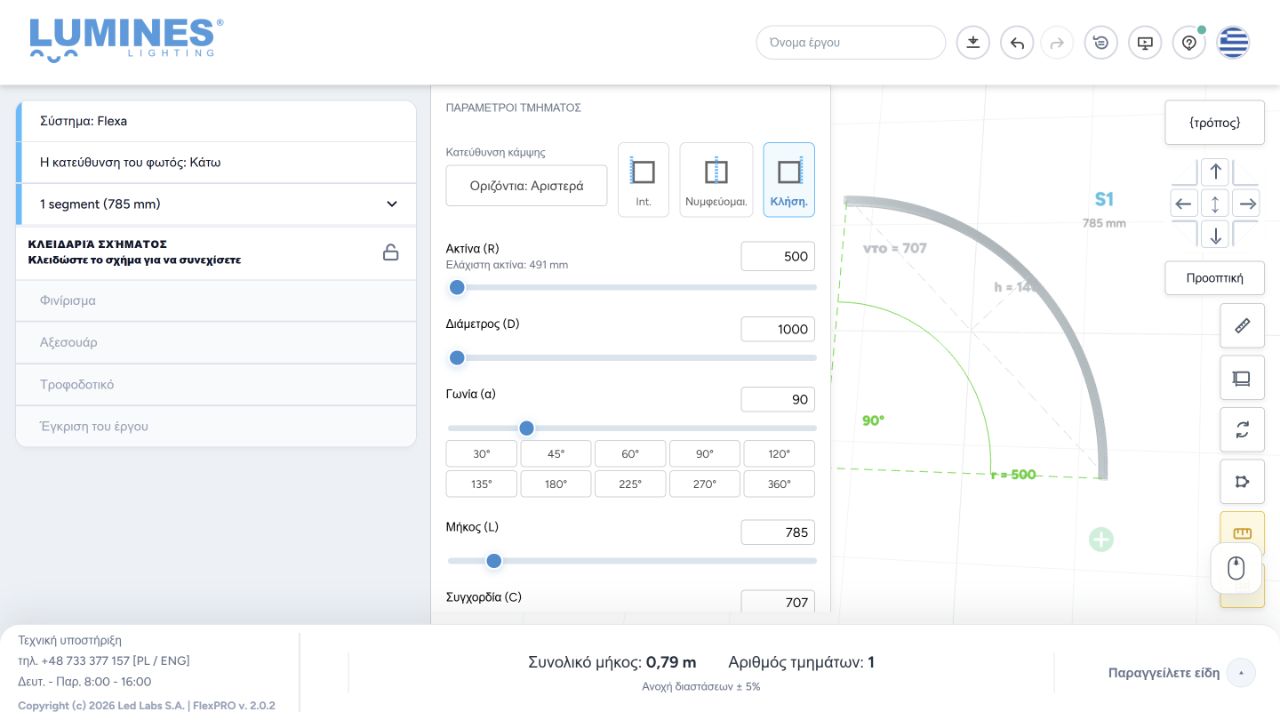Screen dimensions: 1280x720
Task: Click the frame layers tool icon
Action: 1242,378
